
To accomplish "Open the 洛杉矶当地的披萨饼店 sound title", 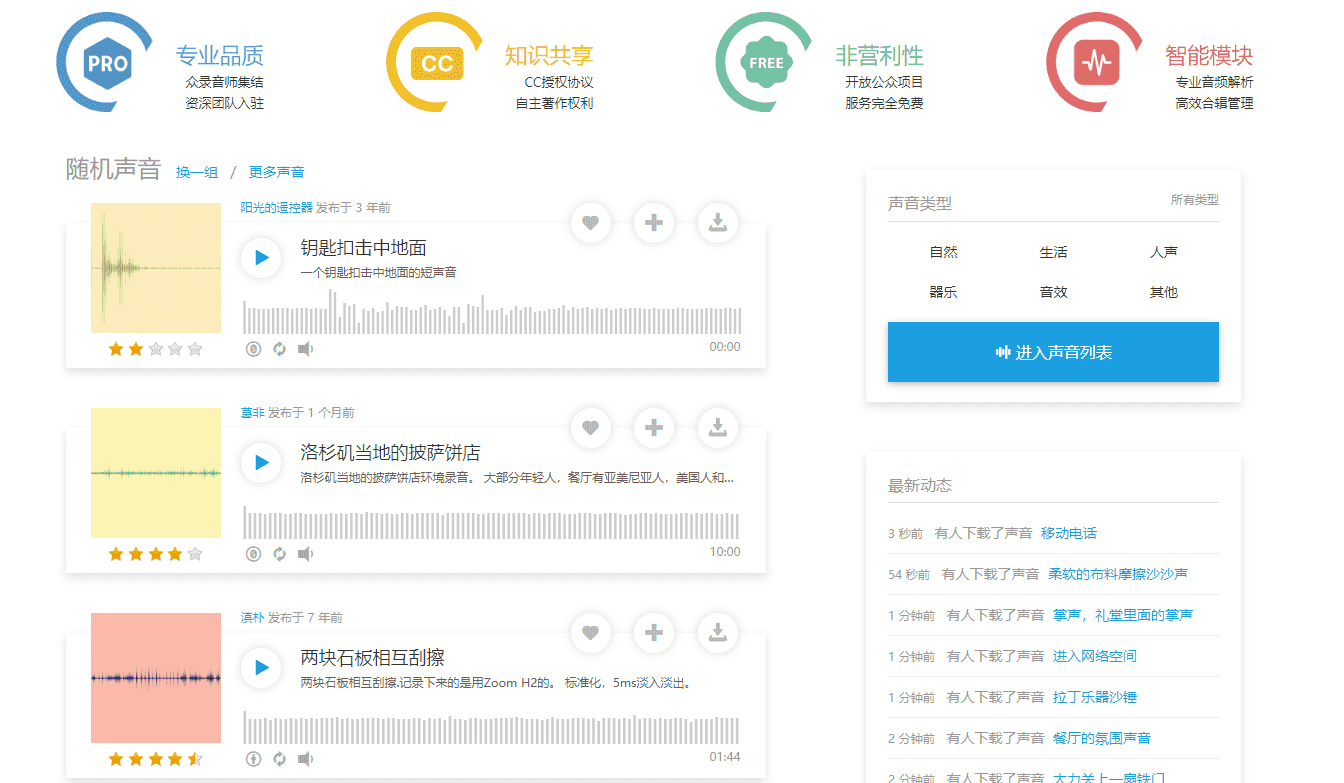I will (x=391, y=453).
